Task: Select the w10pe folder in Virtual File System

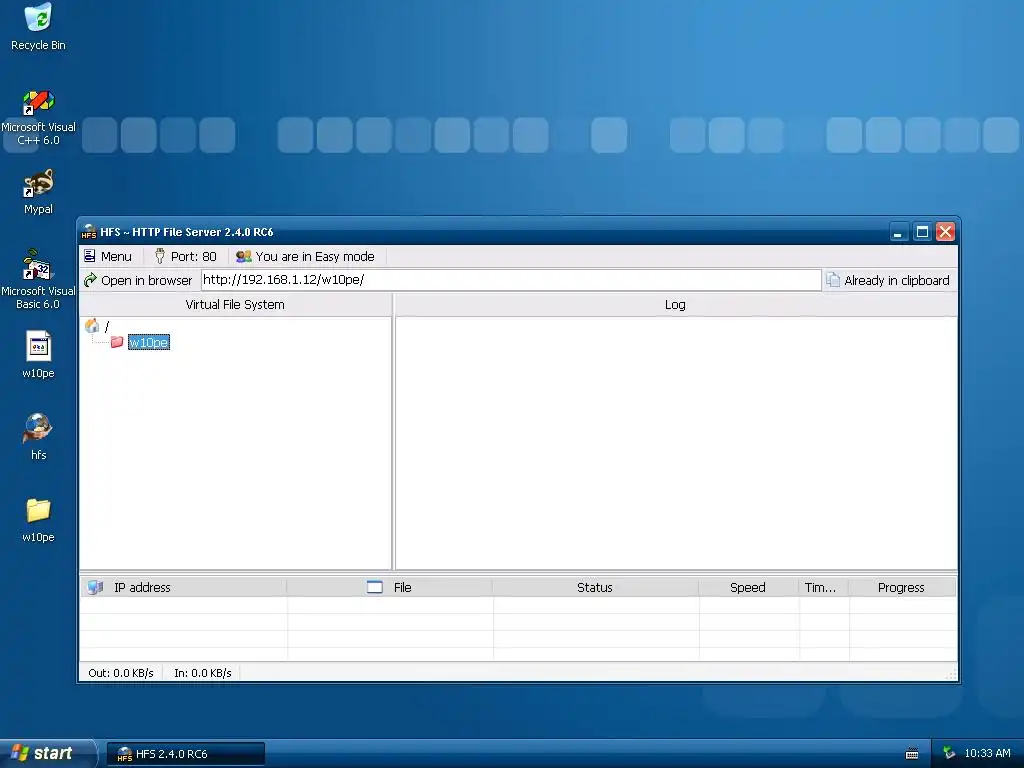Action: point(149,342)
